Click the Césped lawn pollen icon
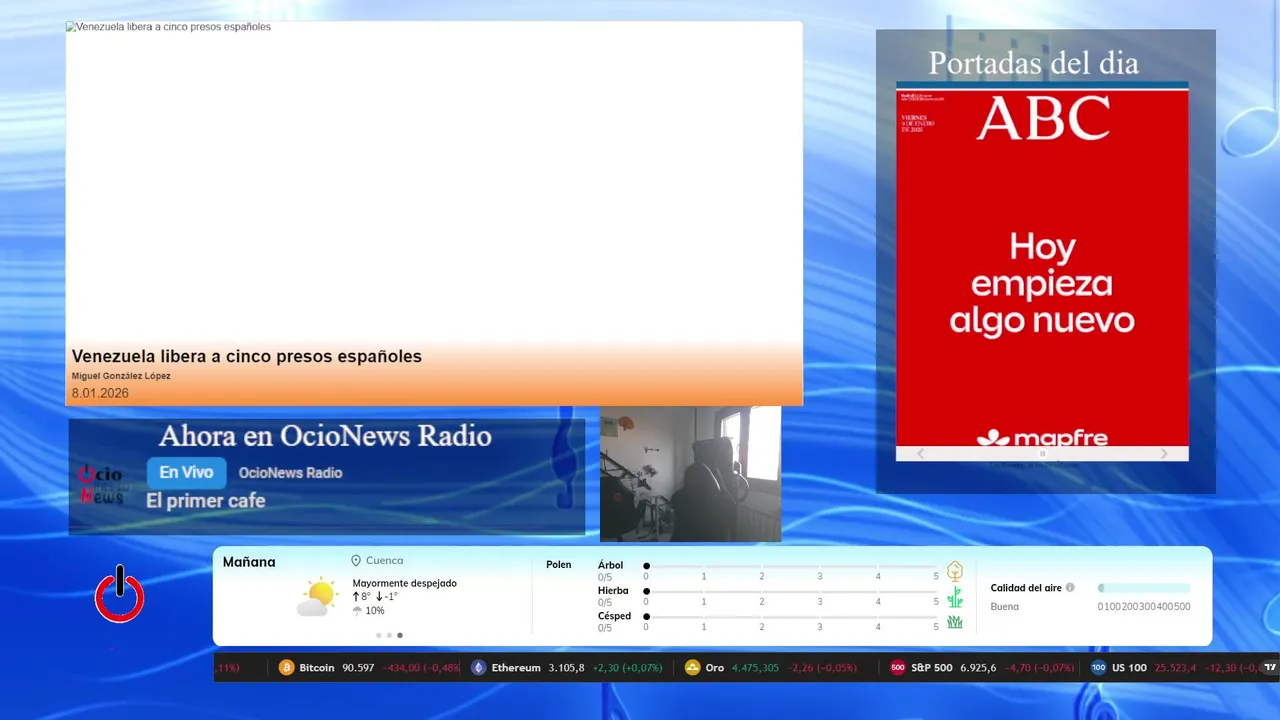Viewport: 1280px width, 720px height. [955, 622]
